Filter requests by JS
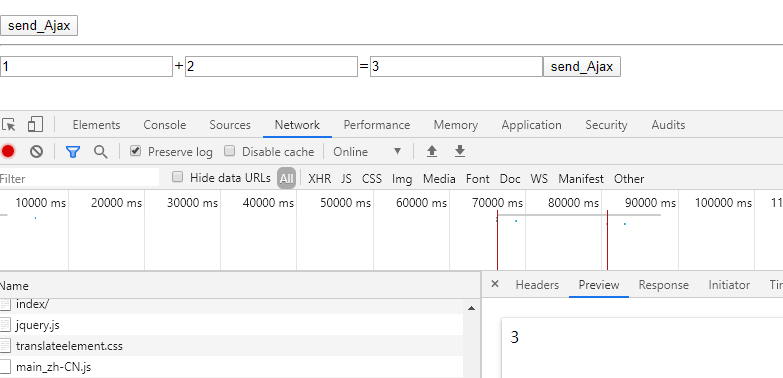 346,179
